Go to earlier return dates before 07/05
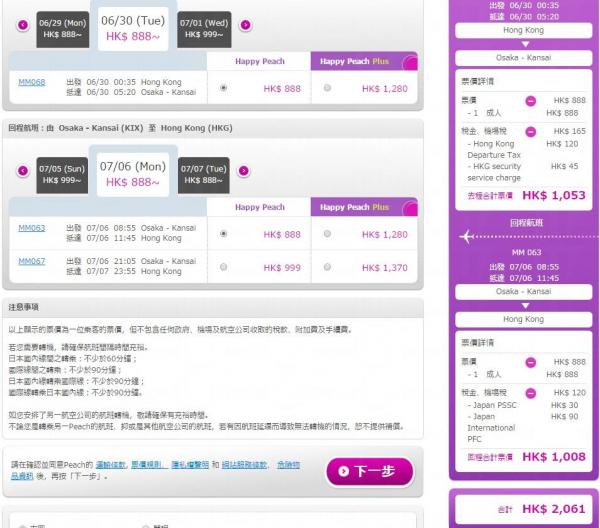600x528 pixels. [x=23, y=171]
